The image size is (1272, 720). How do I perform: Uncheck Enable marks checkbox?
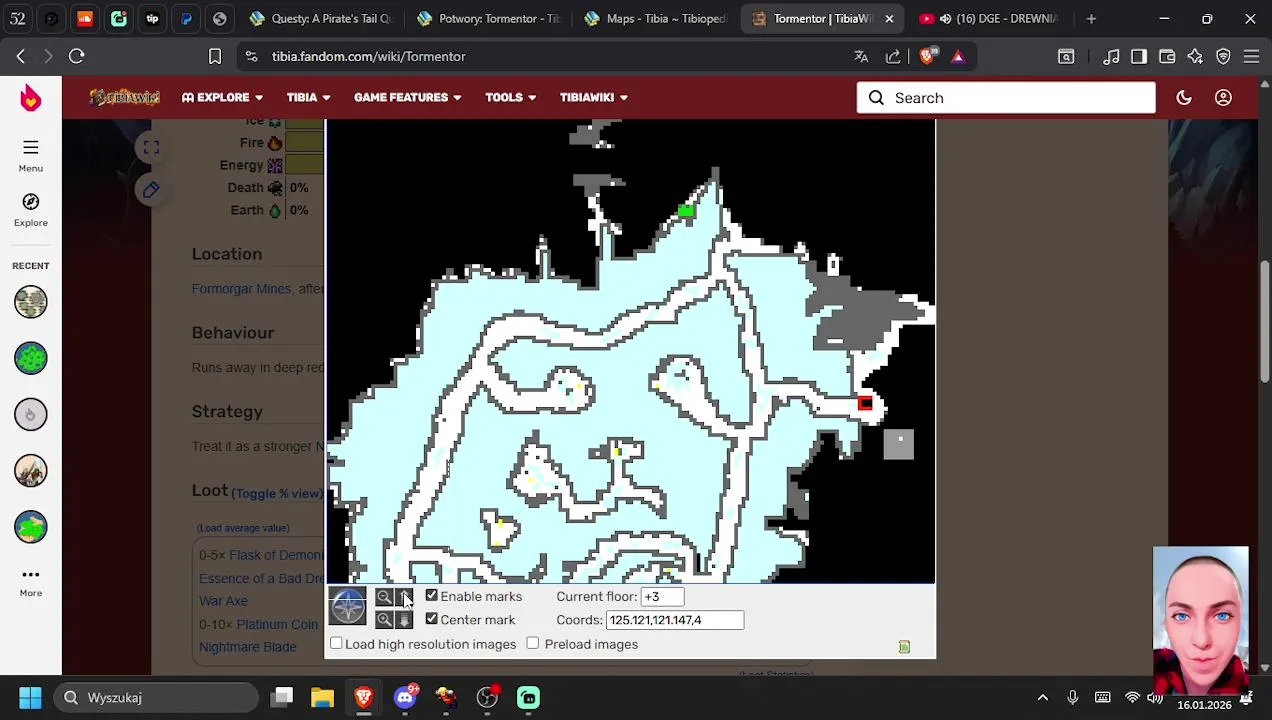pyautogui.click(x=432, y=596)
